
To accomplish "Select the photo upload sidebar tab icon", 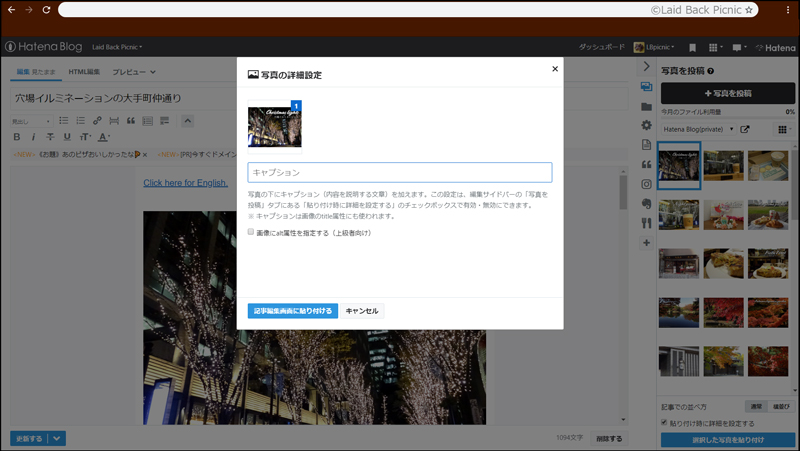I will tap(646, 87).
